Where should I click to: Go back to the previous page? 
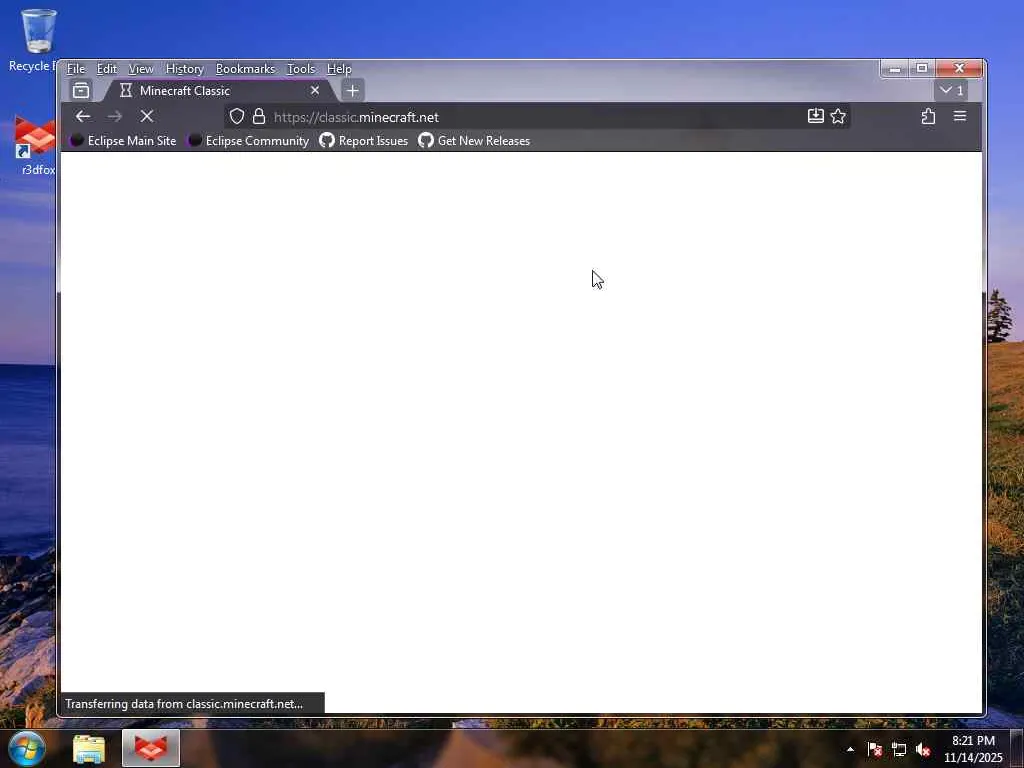(x=83, y=116)
